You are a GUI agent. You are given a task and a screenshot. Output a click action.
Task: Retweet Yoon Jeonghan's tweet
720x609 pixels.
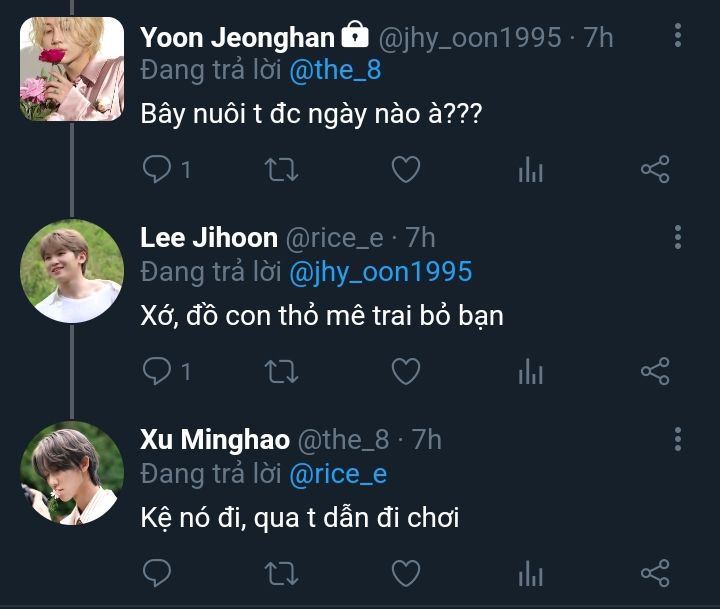click(281, 170)
